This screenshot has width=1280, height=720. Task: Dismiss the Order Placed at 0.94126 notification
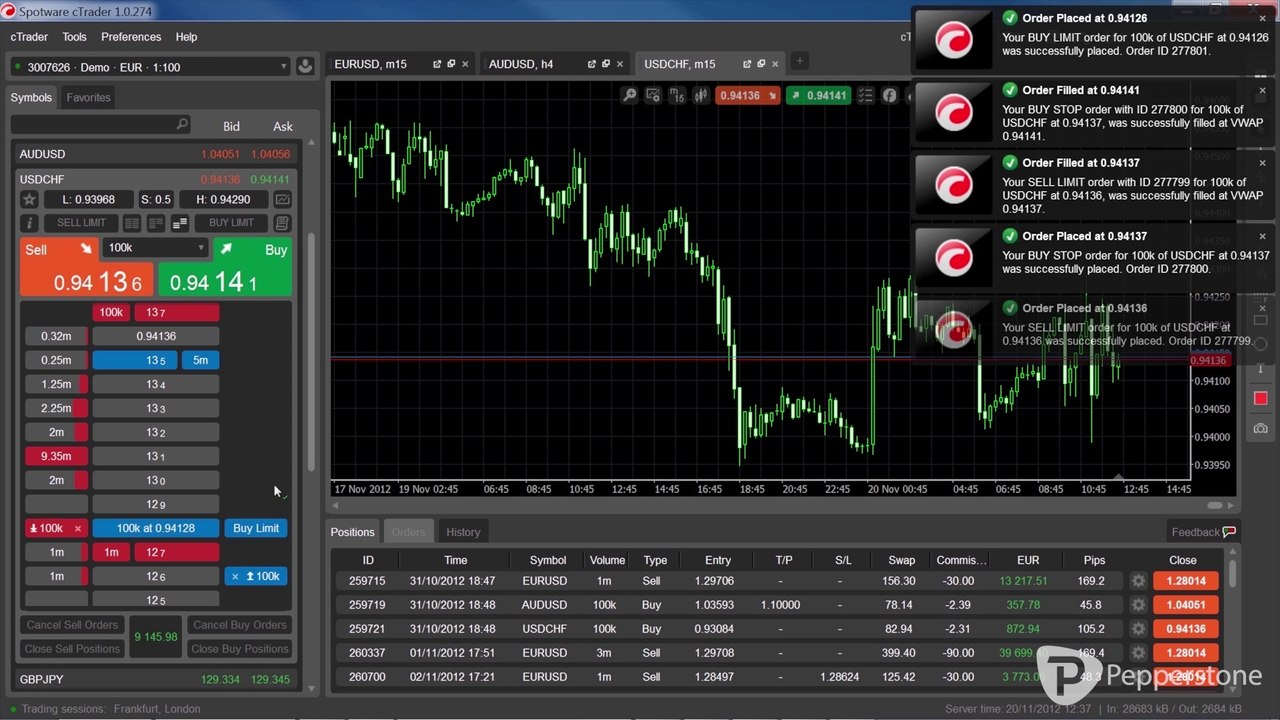(x=1262, y=18)
